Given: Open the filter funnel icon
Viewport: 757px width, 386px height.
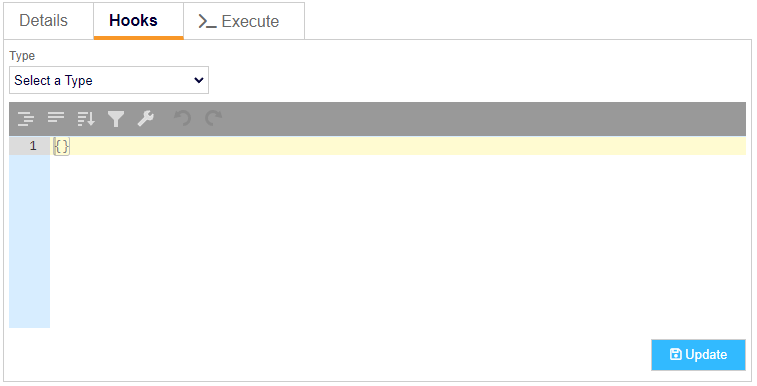Looking at the screenshot, I should pyautogui.click(x=116, y=119).
